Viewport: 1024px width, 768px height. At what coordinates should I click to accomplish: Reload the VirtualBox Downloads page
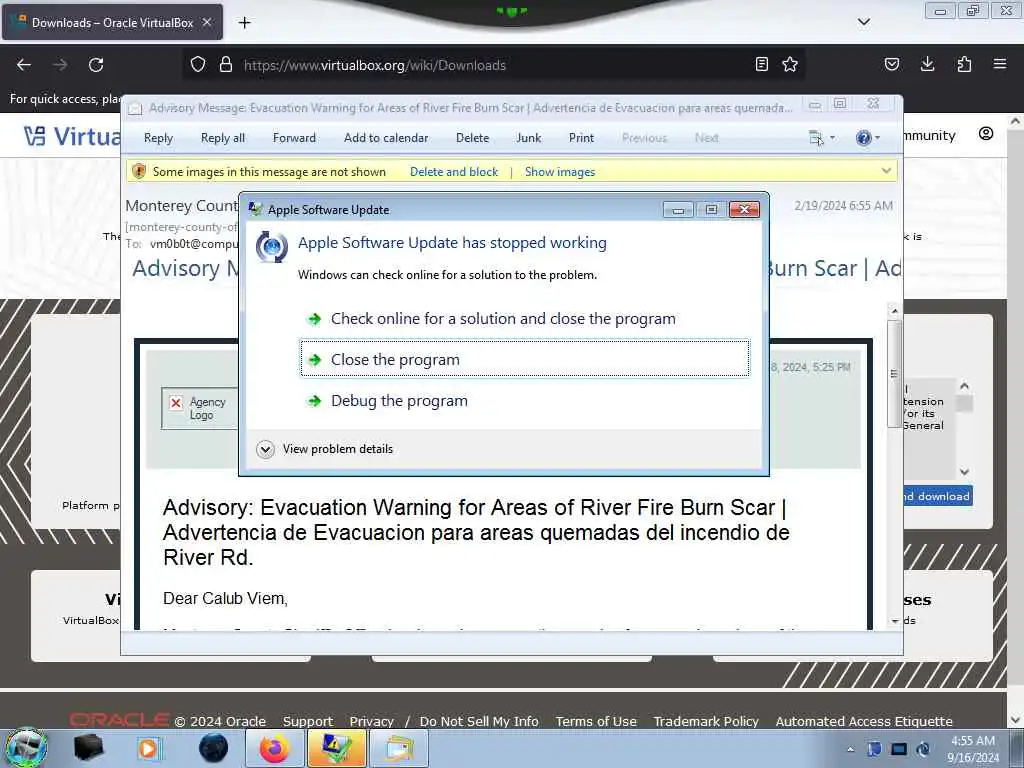tap(96, 65)
